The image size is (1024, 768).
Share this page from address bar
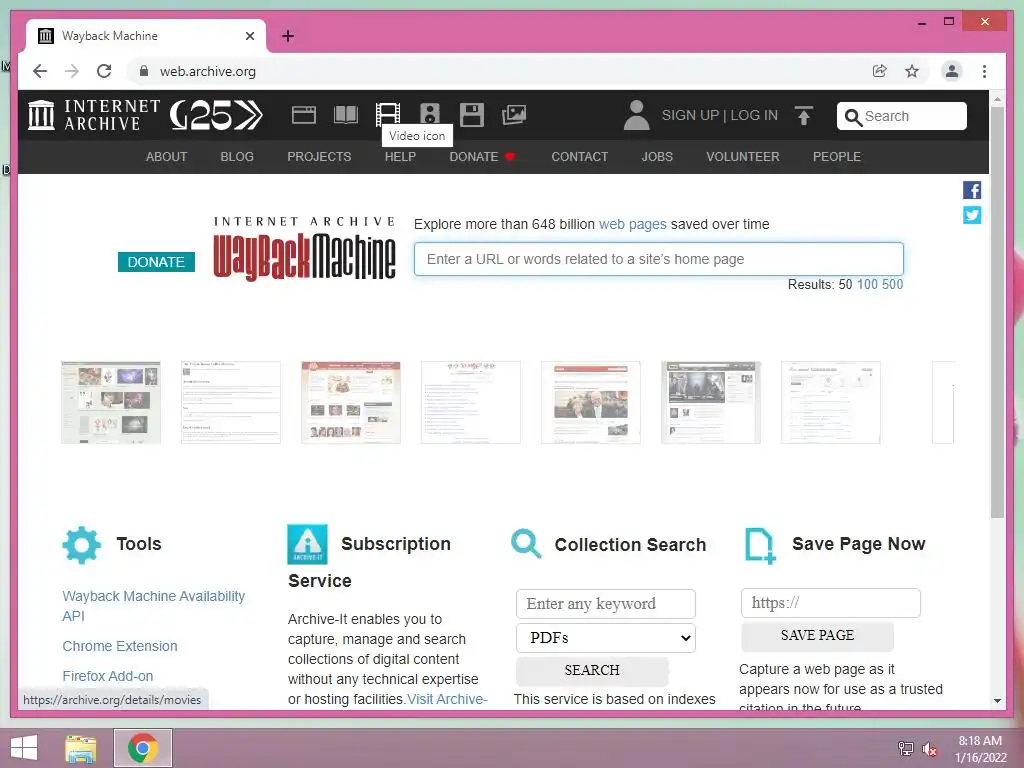(880, 71)
